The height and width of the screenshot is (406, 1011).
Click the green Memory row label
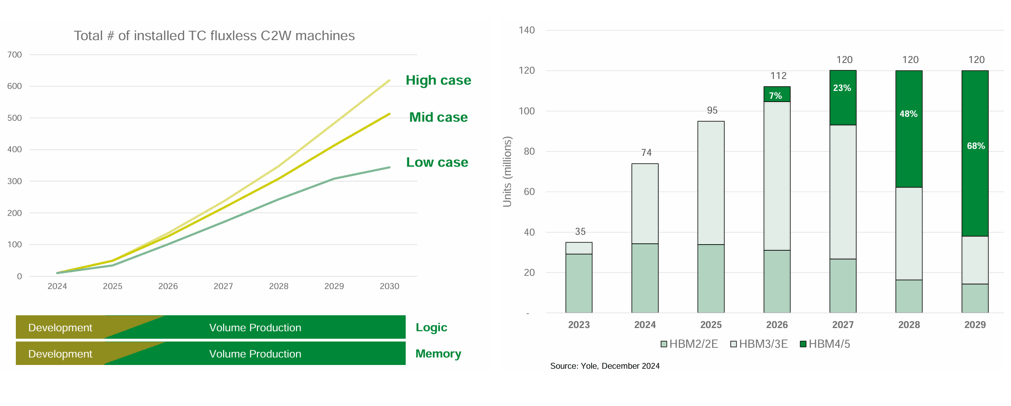[438, 353]
